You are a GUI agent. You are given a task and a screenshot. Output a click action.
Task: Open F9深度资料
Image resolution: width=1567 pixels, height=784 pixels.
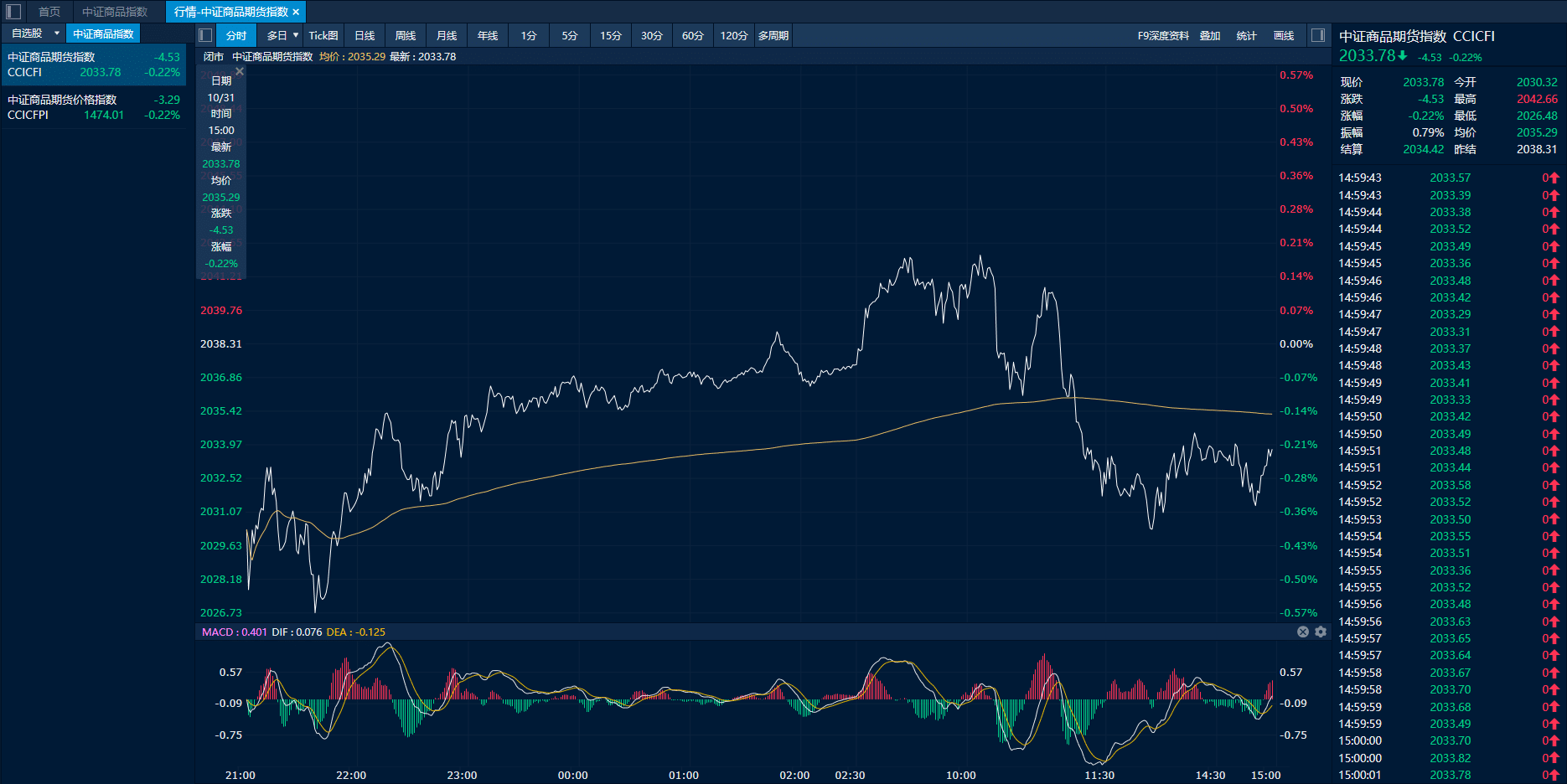1163,35
